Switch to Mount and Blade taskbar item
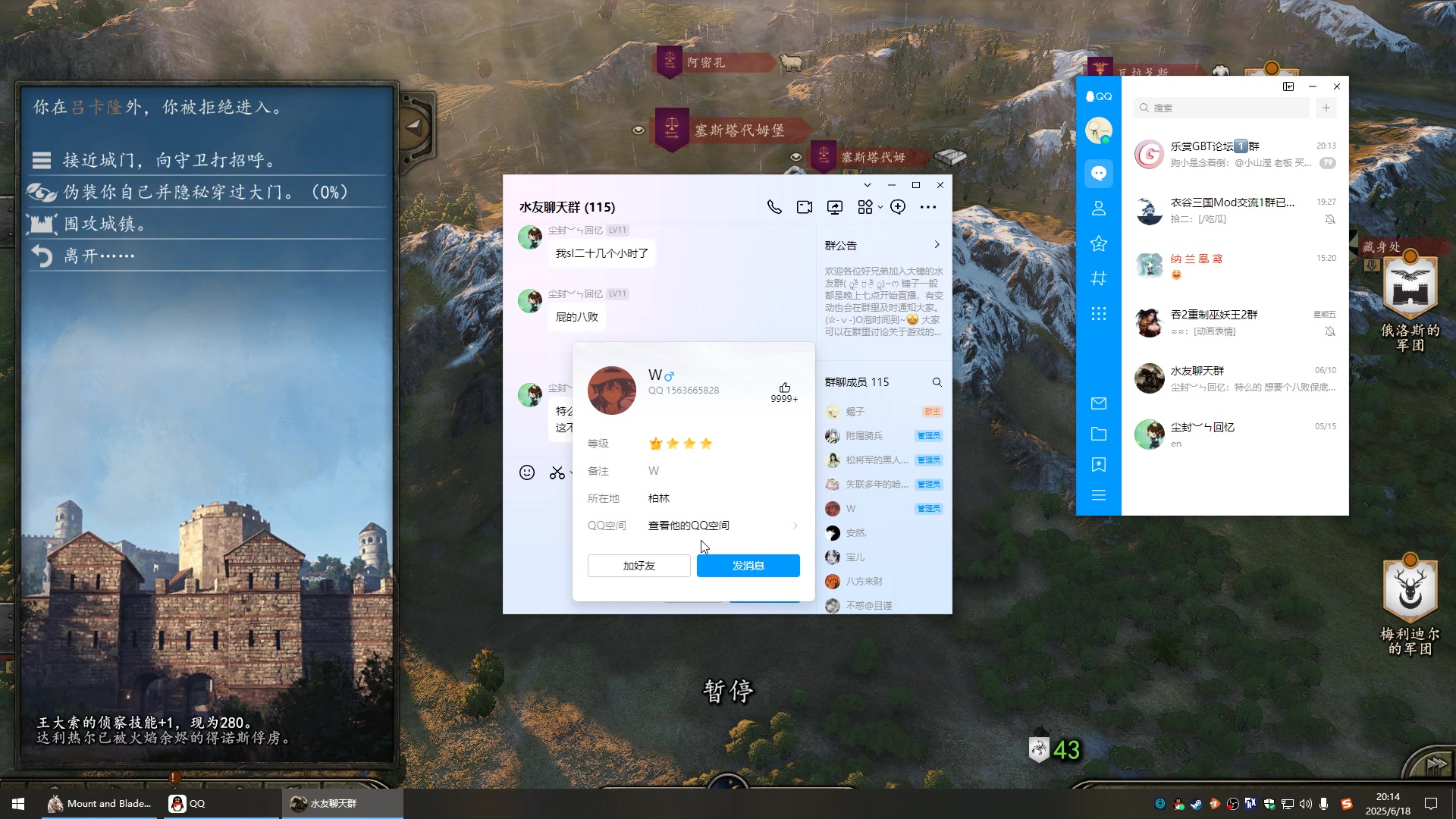The height and width of the screenshot is (819, 1456). tap(99, 804)
